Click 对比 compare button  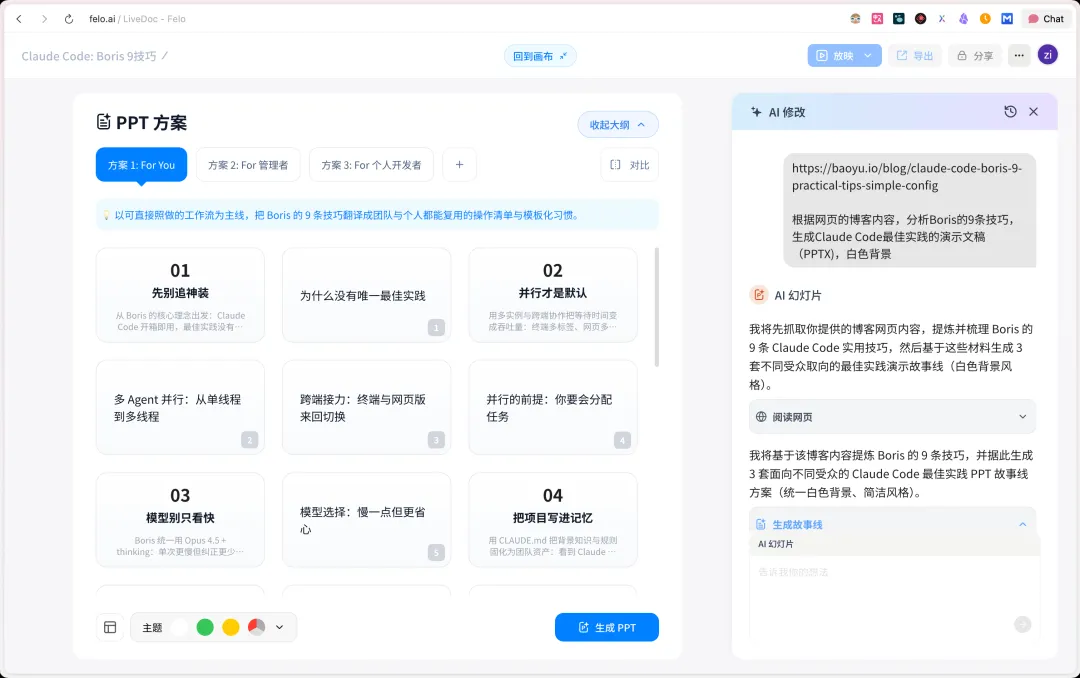pyautogui.click(x=630, y=165)
